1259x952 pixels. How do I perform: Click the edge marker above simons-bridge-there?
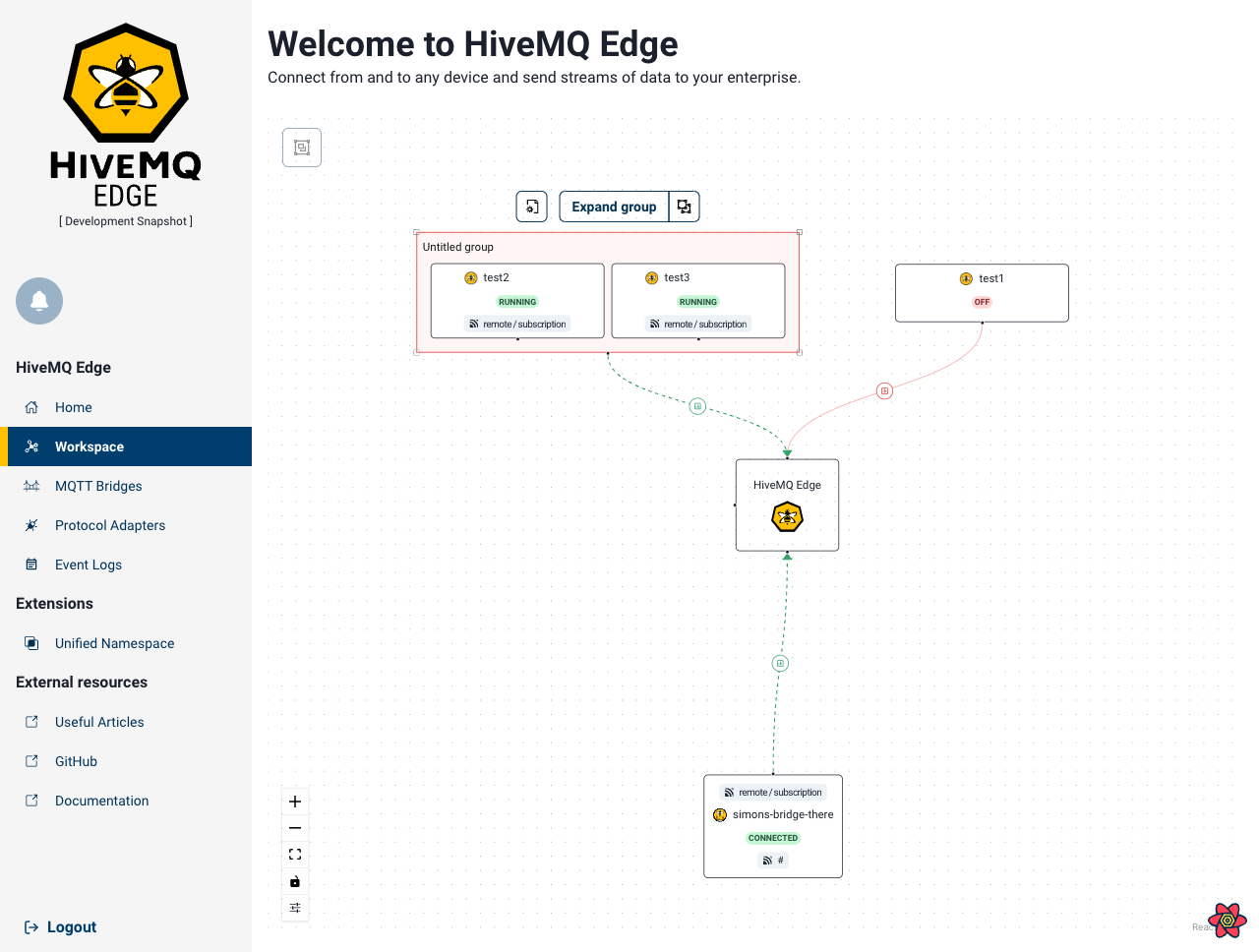tap(780, 663)
